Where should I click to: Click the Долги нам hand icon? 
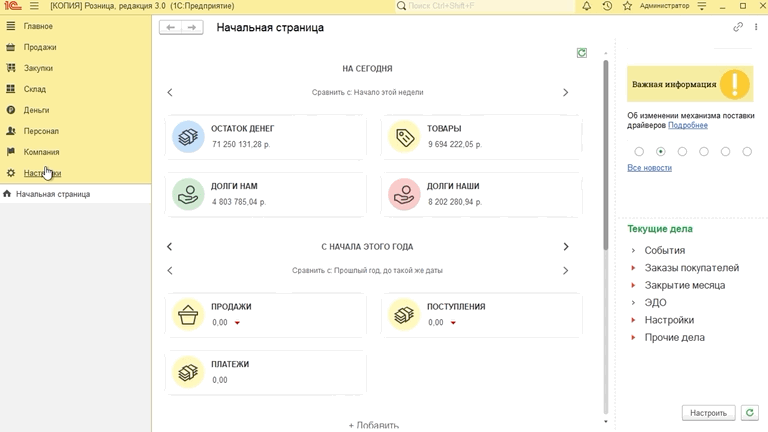coord(188,194)
